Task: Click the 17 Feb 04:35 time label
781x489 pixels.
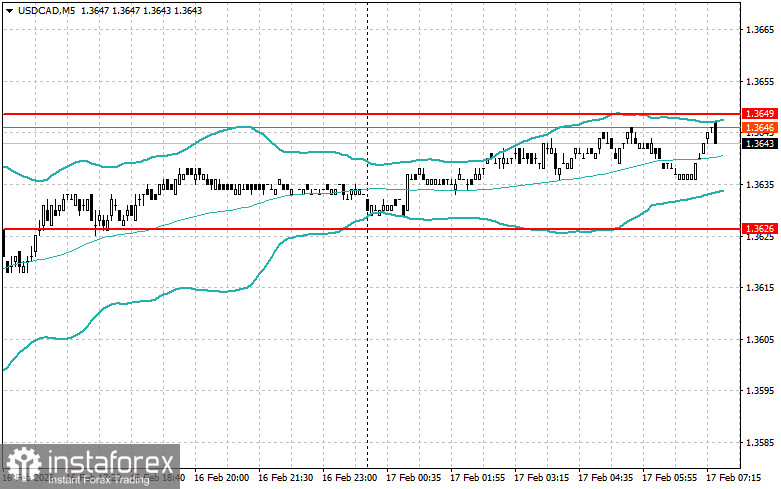Action: [x=606, y=478]
